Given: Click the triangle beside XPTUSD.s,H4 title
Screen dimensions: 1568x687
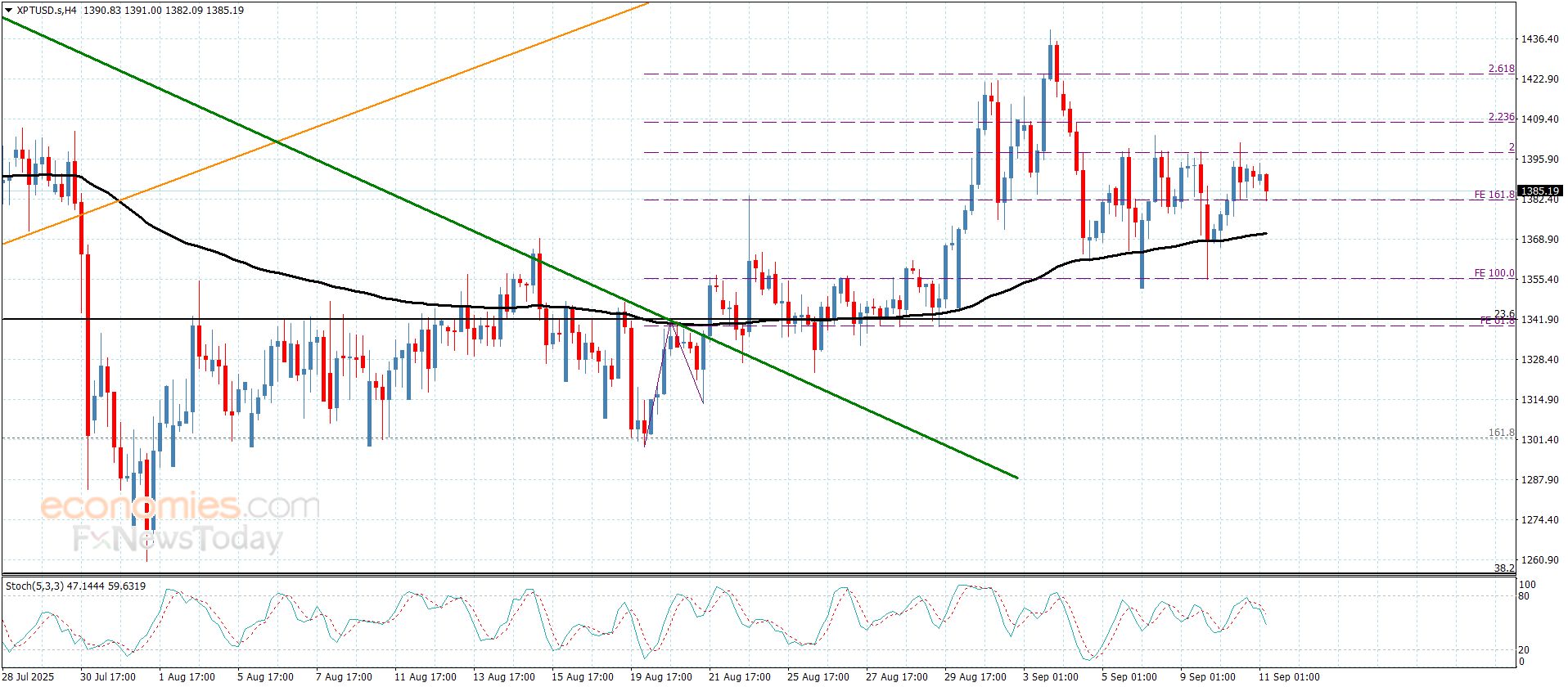Looking at the screenshot, I should [x=8, y=11].
